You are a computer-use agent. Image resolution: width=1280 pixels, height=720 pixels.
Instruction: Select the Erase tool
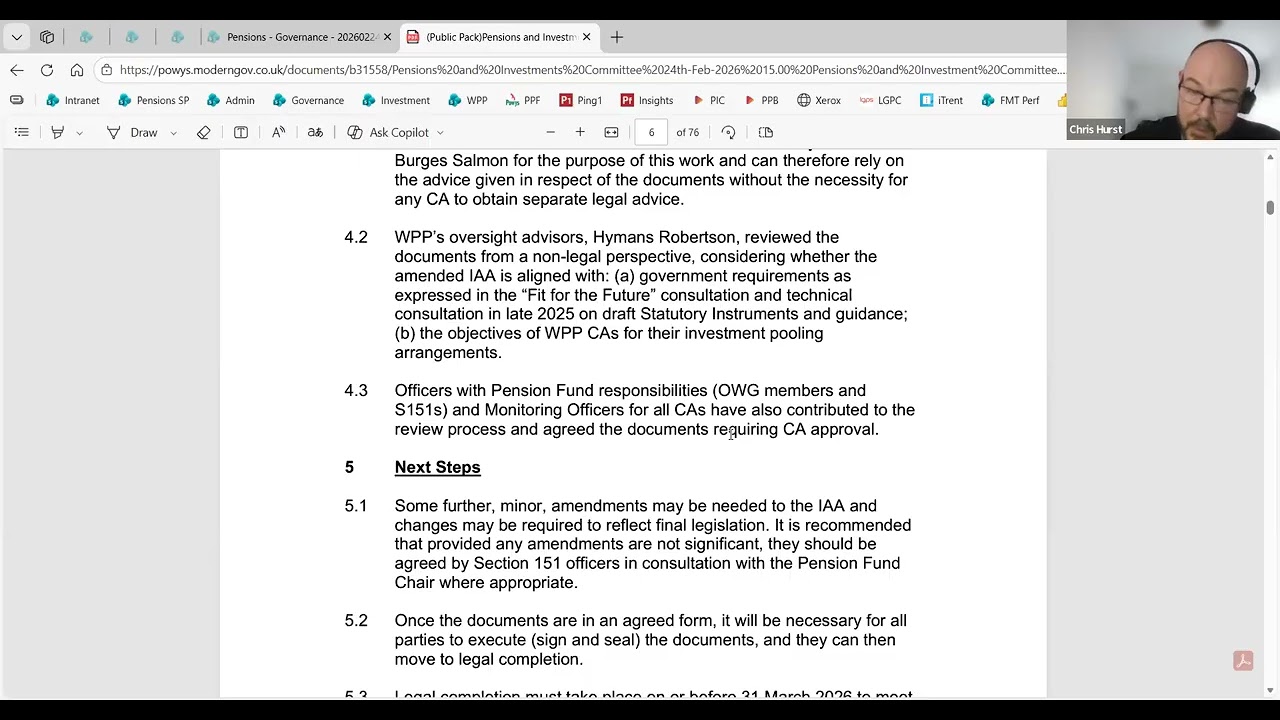204,132
